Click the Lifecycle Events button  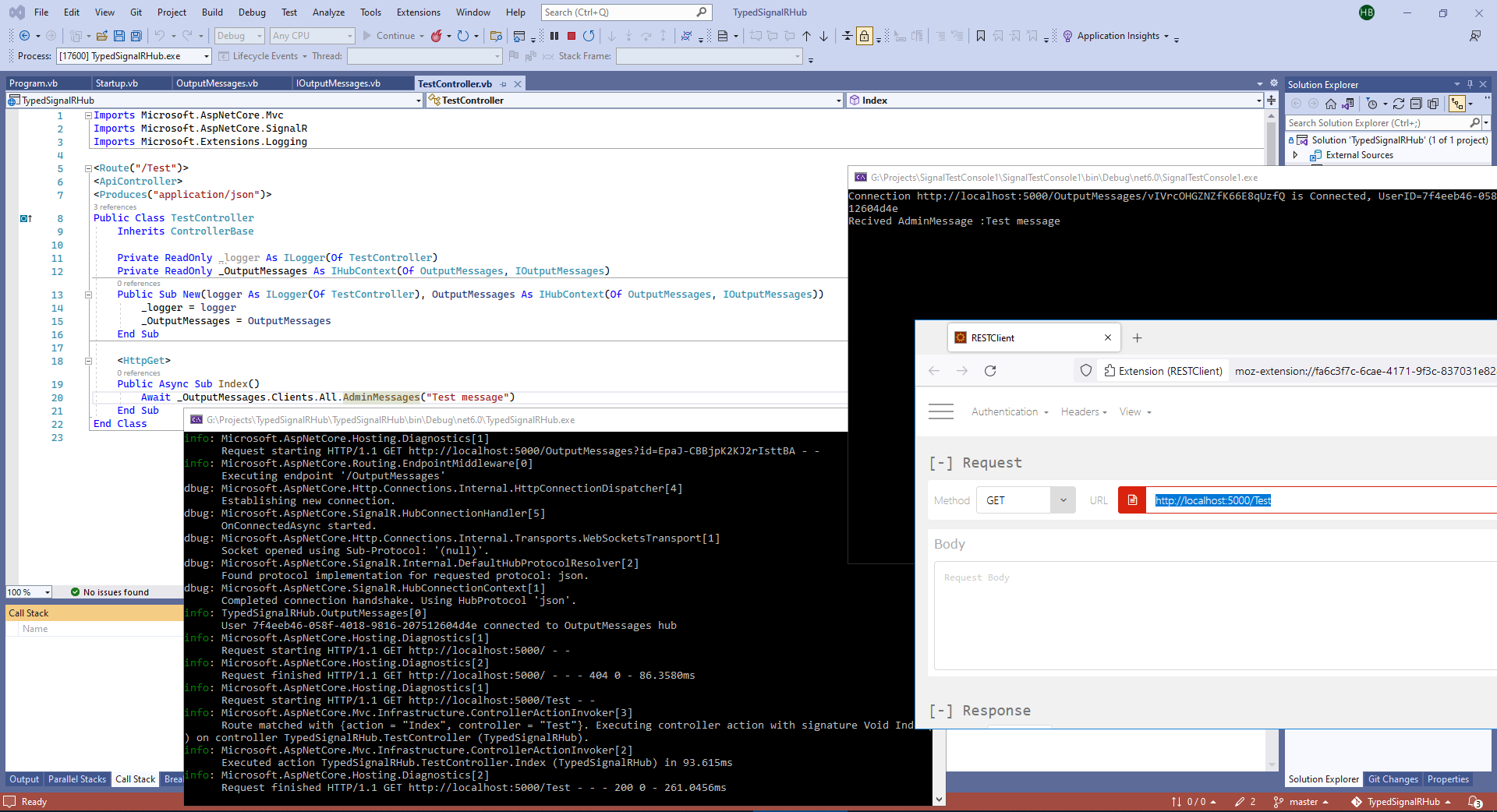point(261,55)
